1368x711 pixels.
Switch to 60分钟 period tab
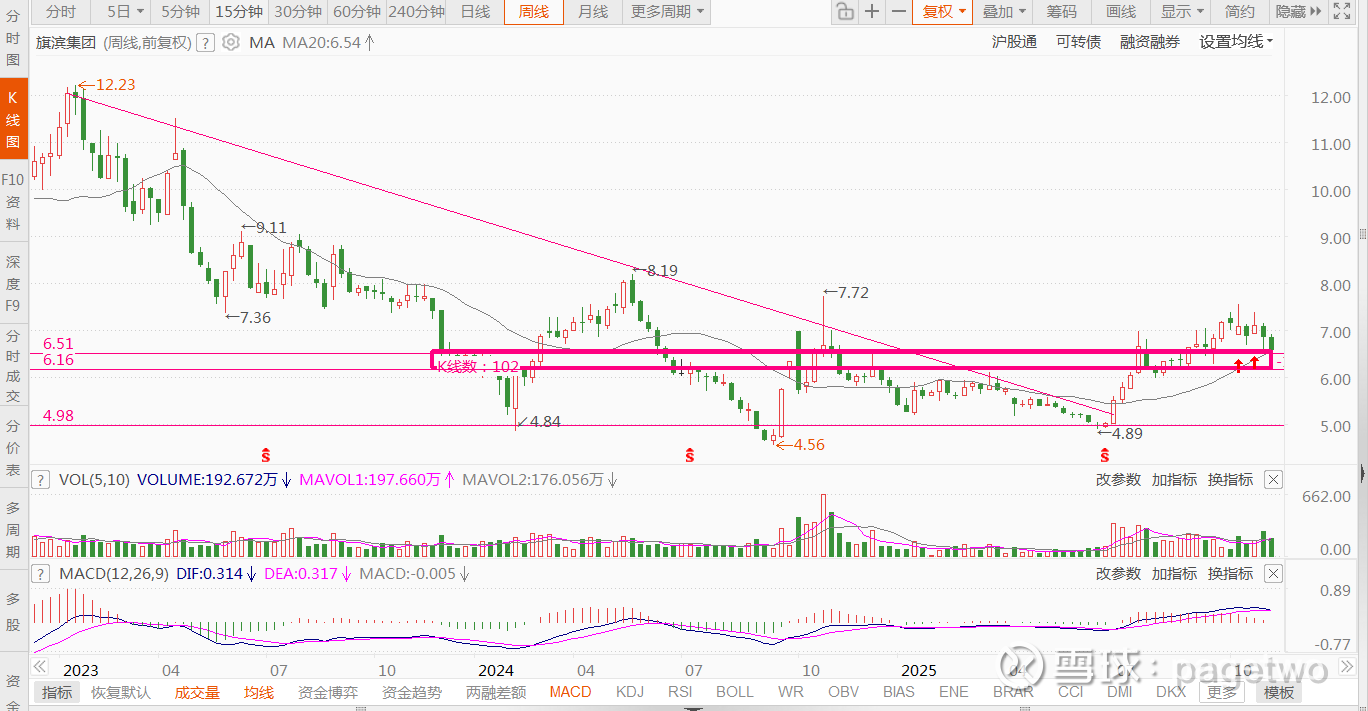pos(357,12)
